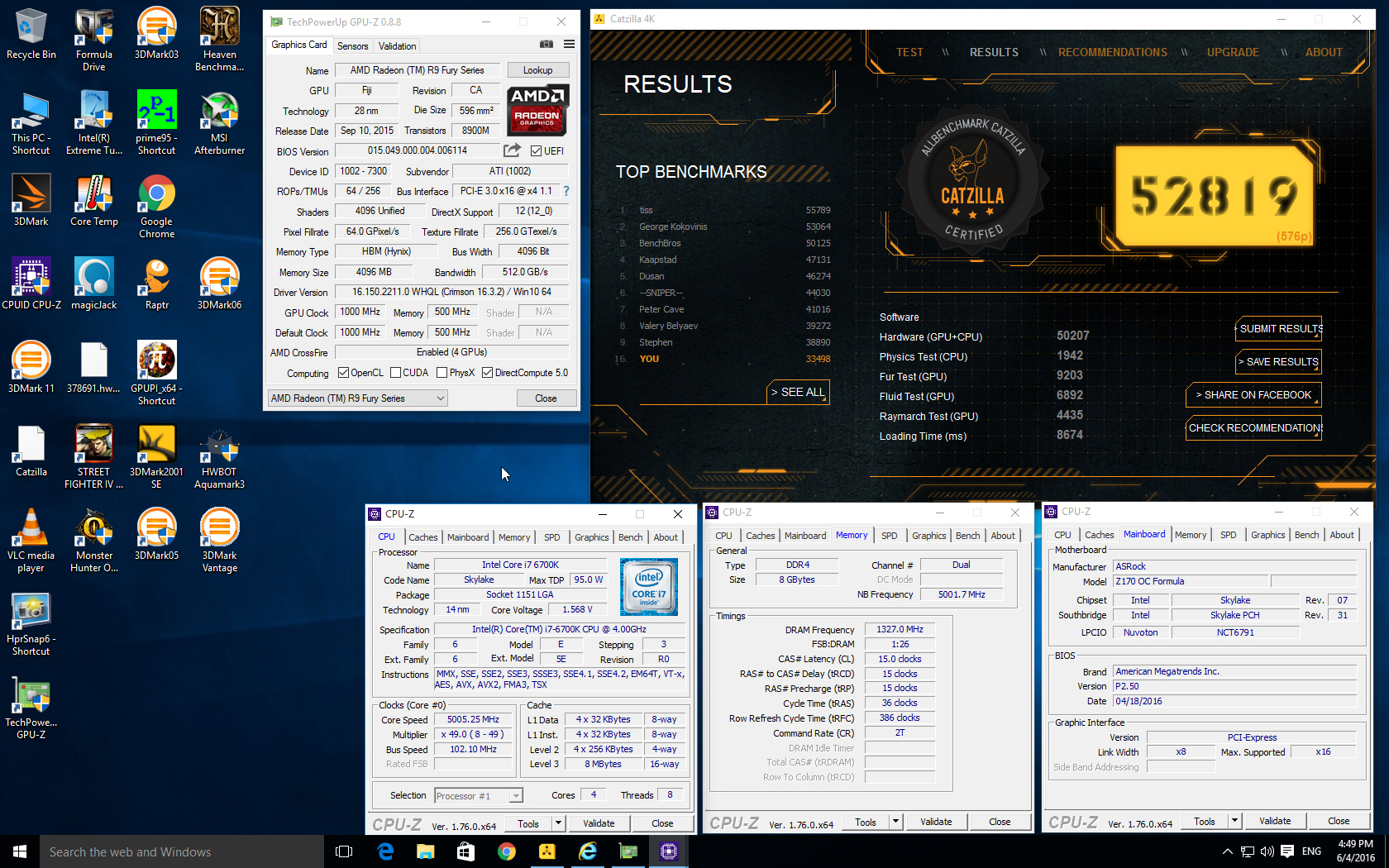Select Graphics tab in Mainboard CPU-Z window
The height and width of the screenshot is (868, 1389).
tap(1267, 535)
